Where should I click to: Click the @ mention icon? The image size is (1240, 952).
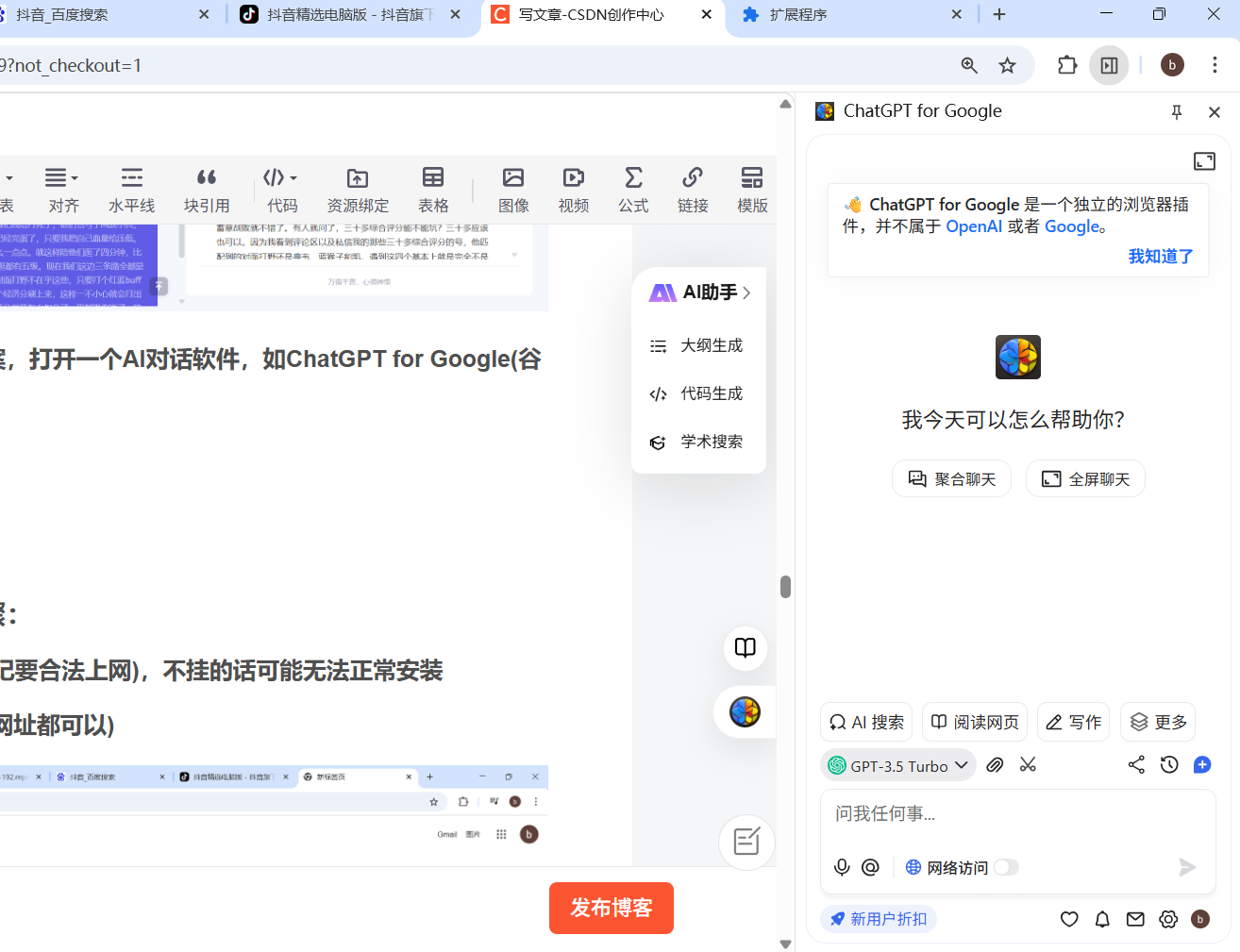pos(870,867)
